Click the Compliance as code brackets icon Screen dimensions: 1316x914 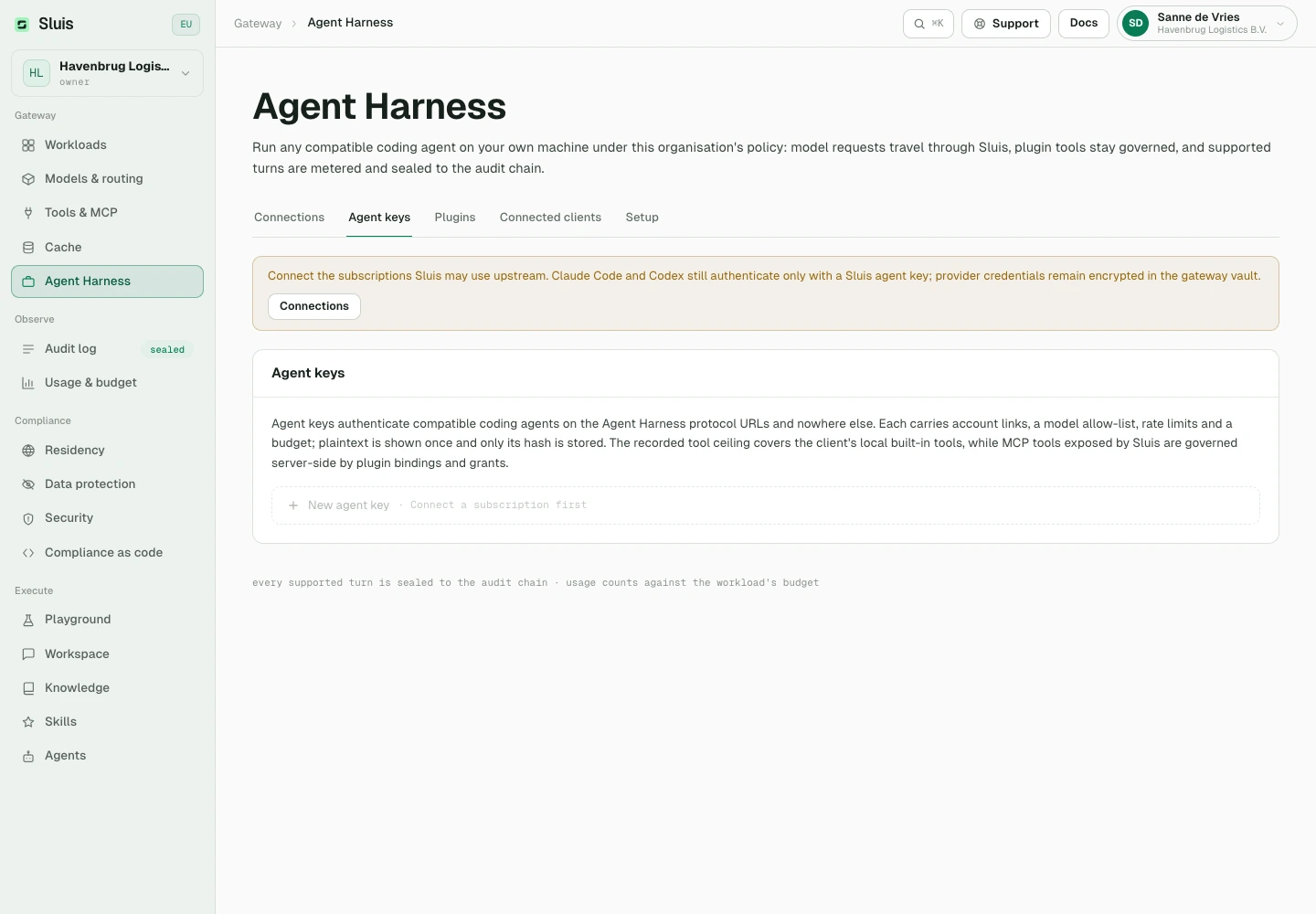coord(28,553)
